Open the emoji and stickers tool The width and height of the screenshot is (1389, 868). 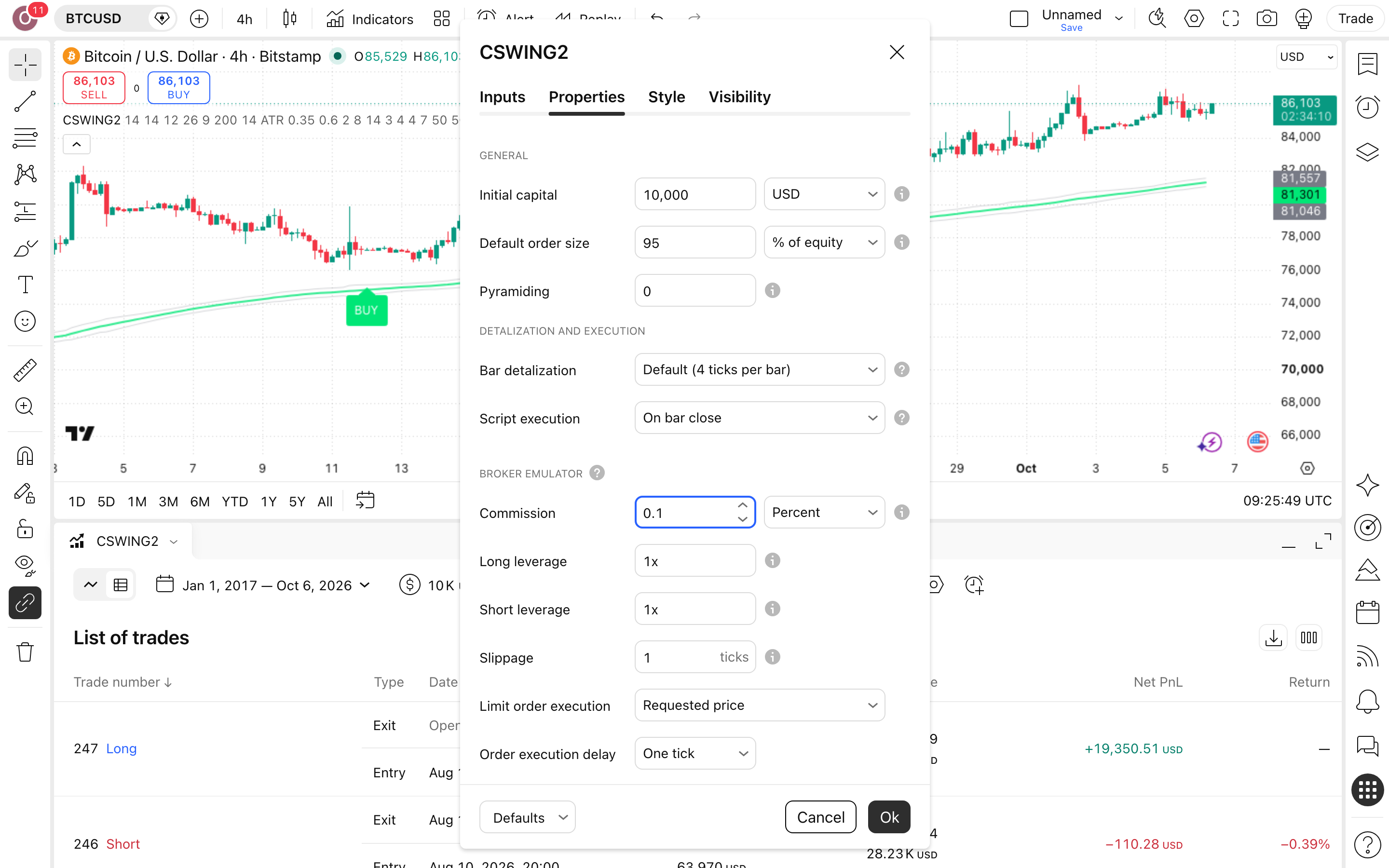(x=25, y=322)
